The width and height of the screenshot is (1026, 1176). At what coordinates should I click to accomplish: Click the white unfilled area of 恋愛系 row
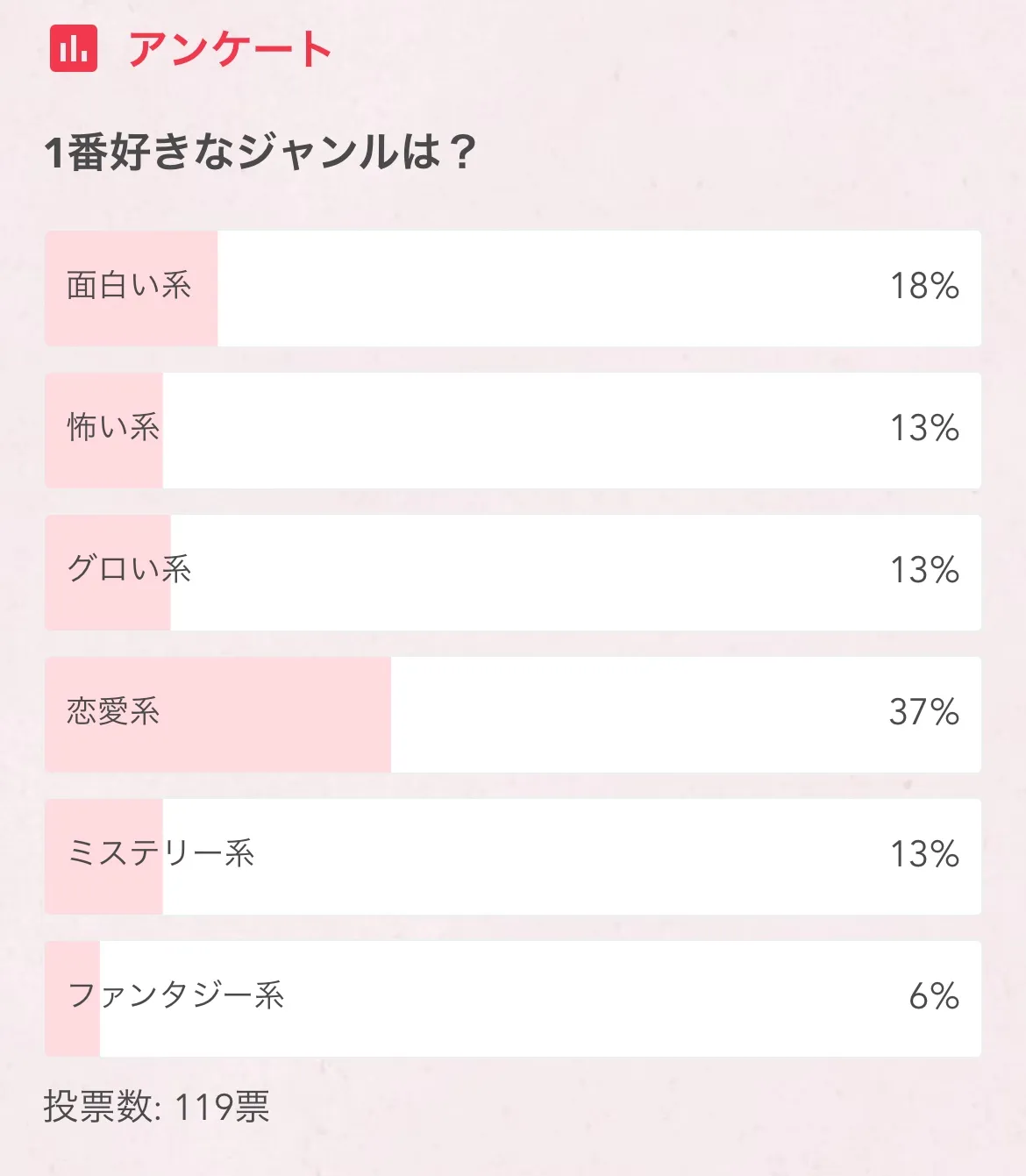[x=631, y=715]
